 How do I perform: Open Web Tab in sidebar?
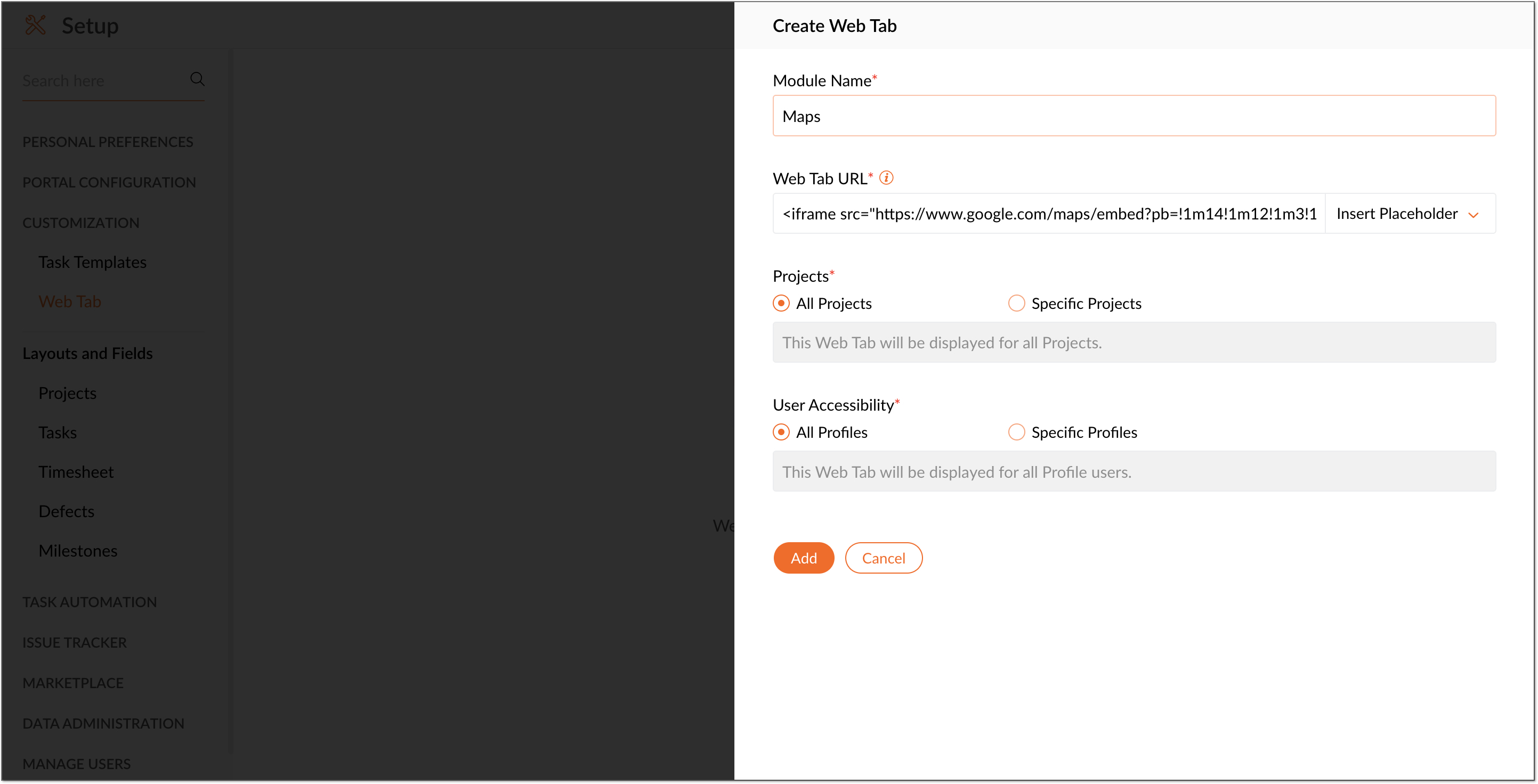click(70, 301)
